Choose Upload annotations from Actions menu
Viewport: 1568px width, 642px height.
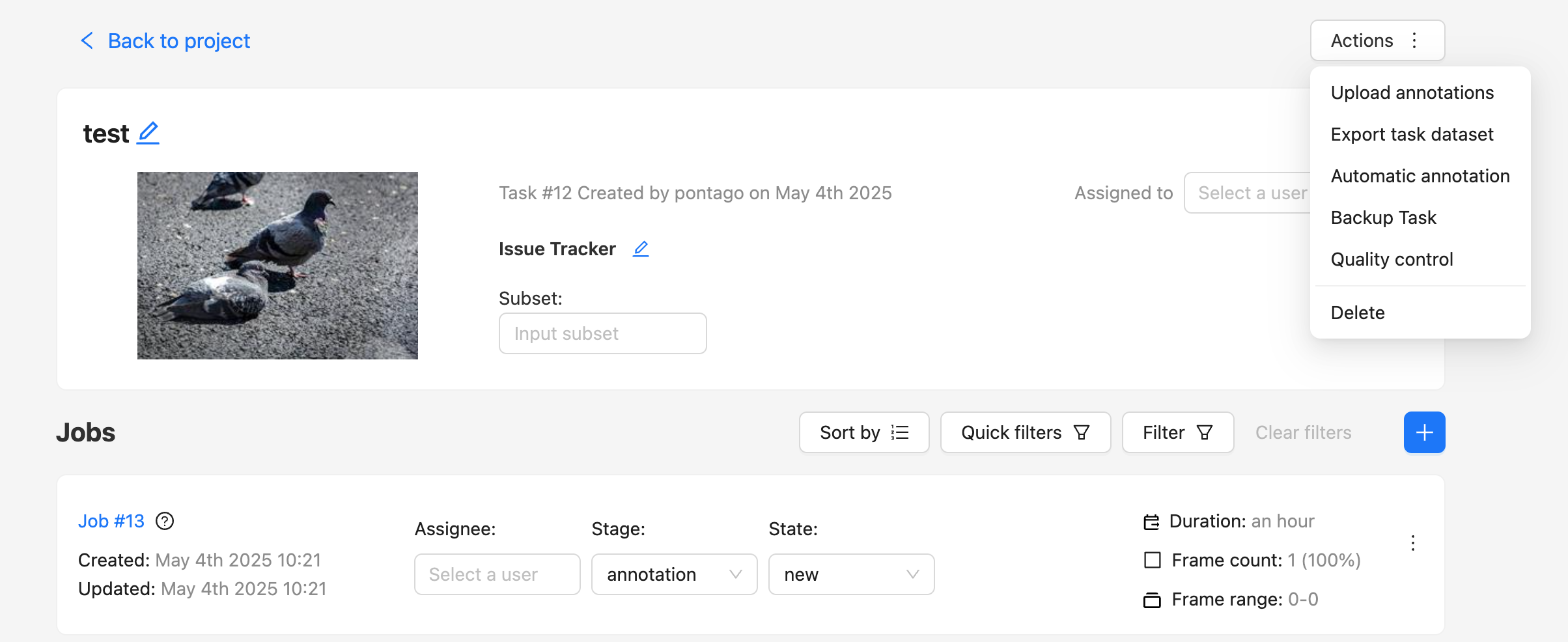(1420, 92)
